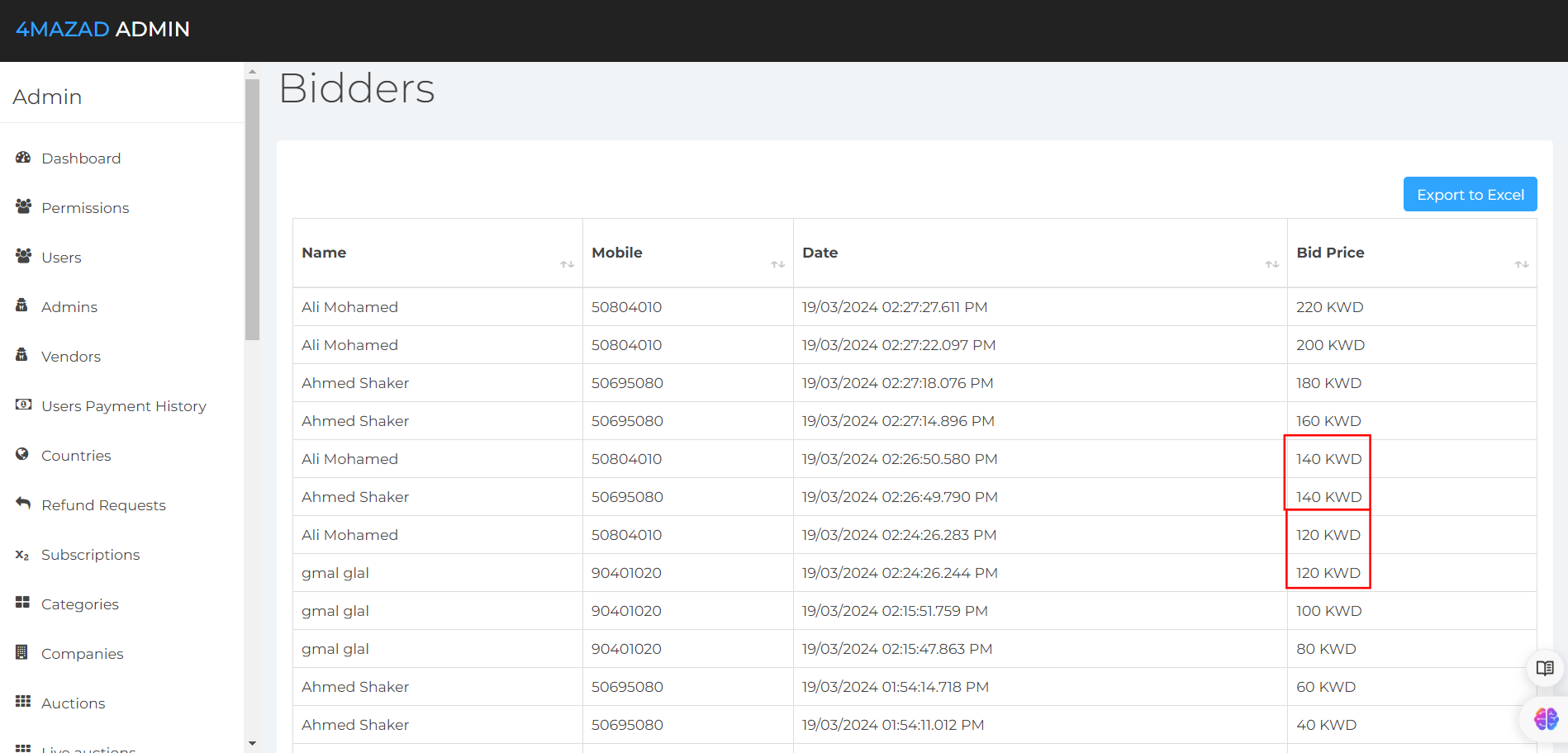Click the Categories grid icon
Viewport: 1568px width, 753px height.
tap(22, 603)
